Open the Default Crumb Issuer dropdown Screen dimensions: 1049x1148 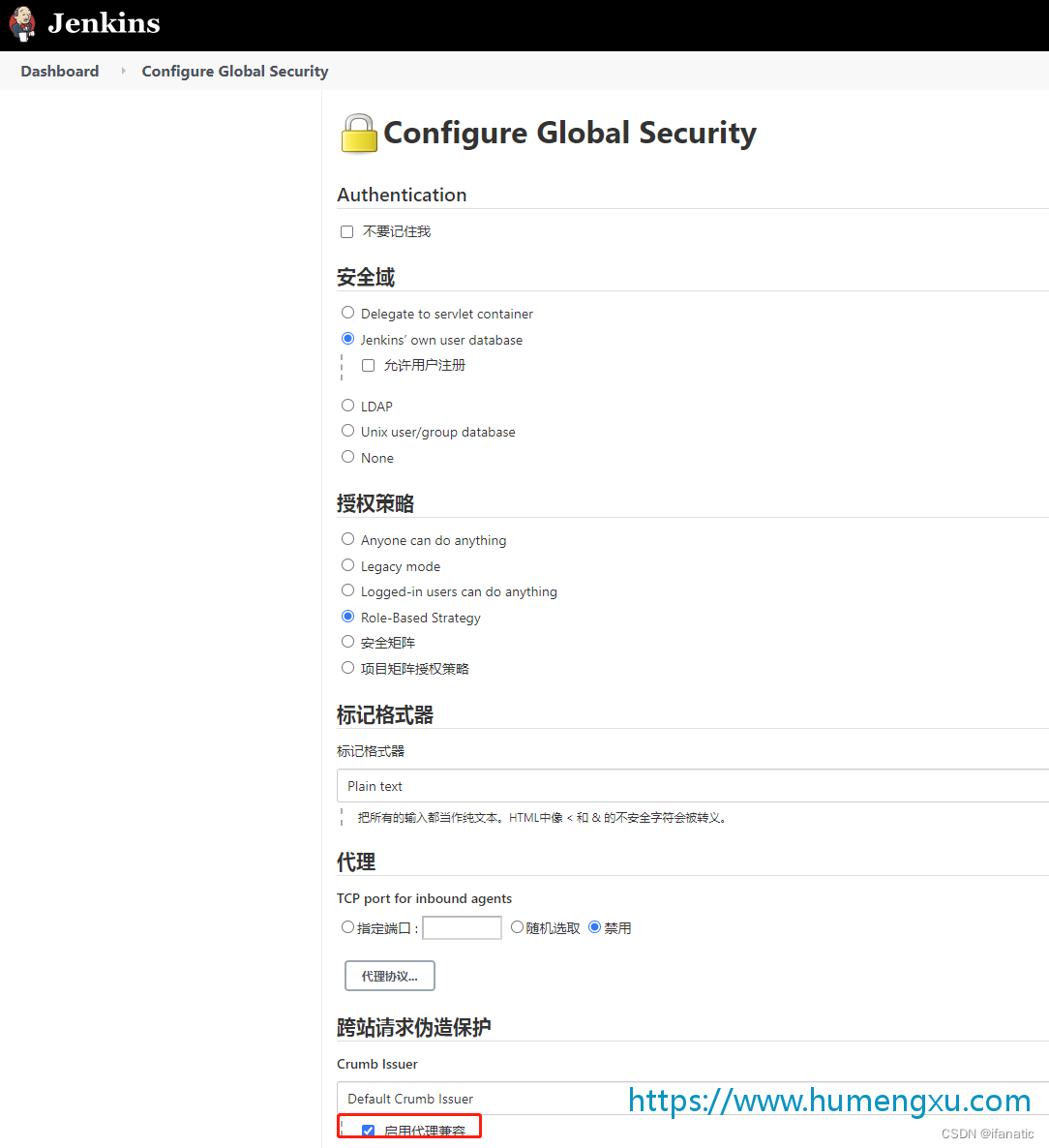pyautogui.click(x=693, y=1099)
